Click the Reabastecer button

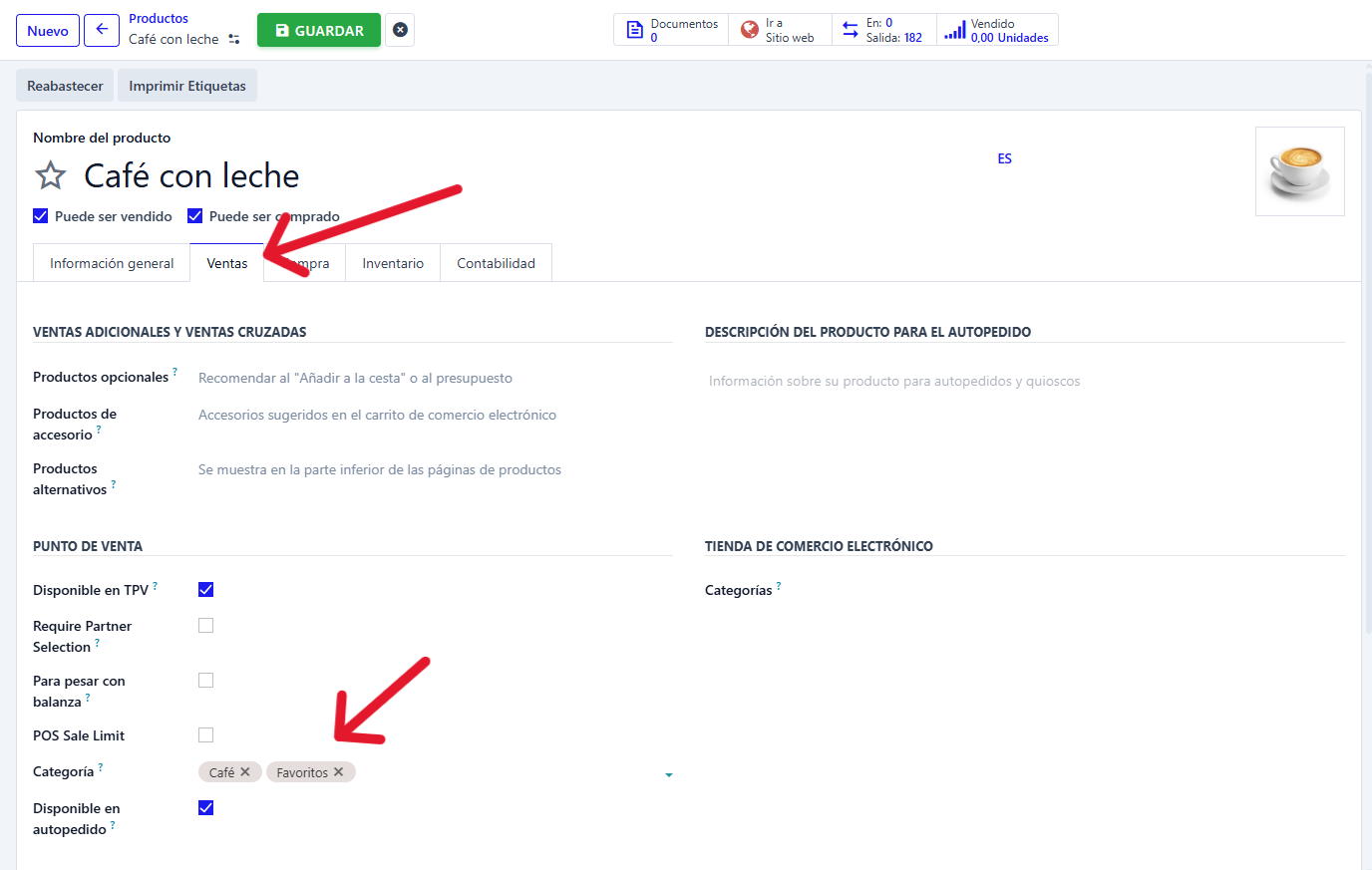pos(65,86)
